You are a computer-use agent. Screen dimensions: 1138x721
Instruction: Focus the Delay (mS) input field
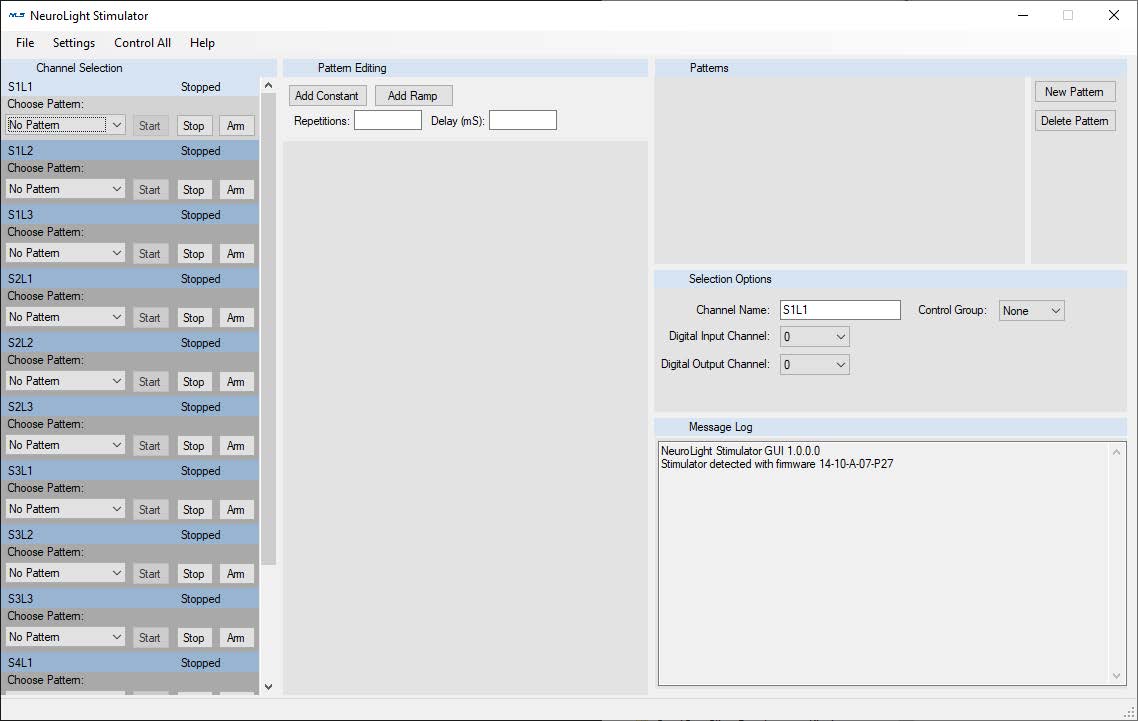523,120
